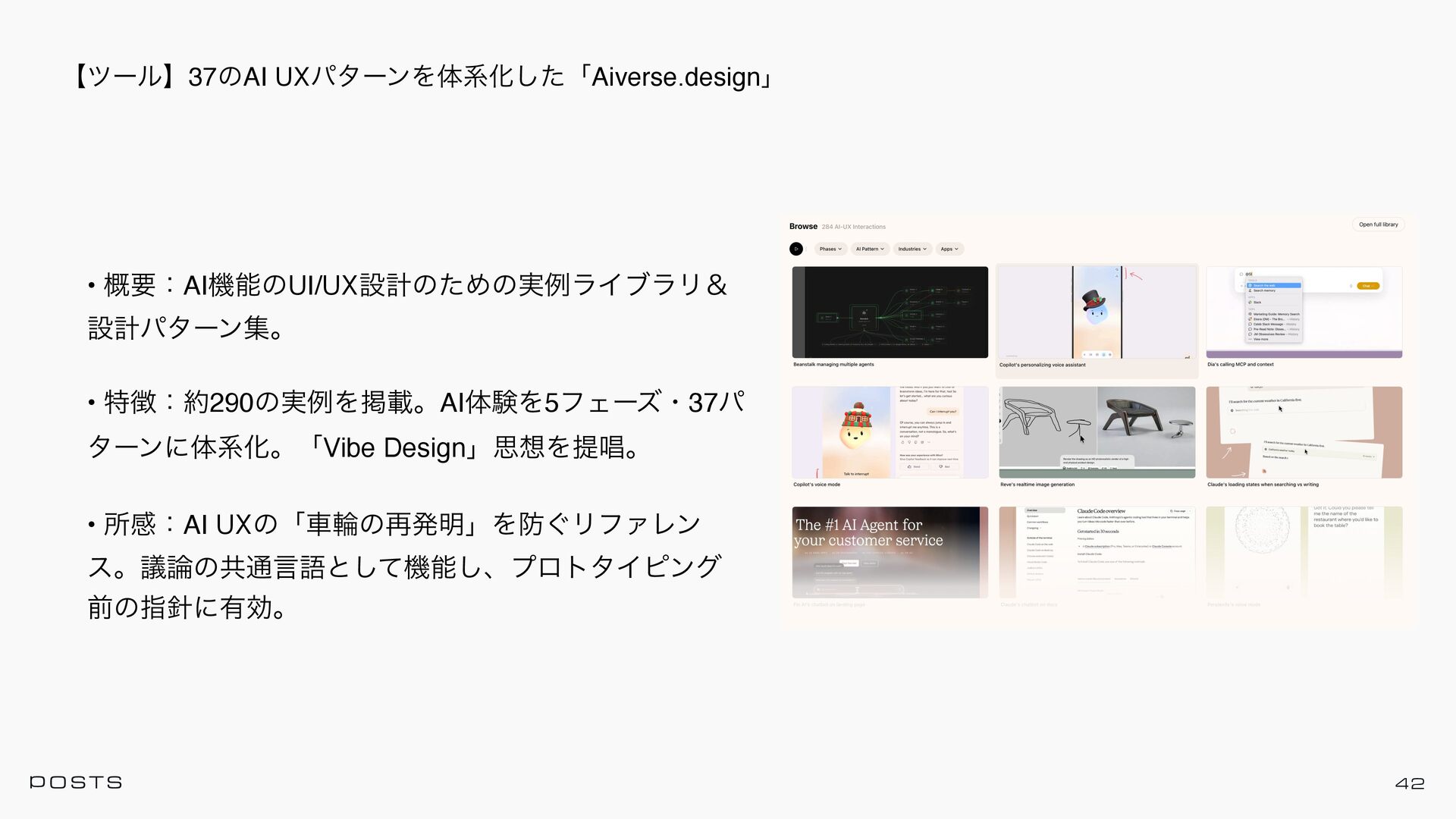
Task: View Reve's realtime image generation example
Action: point(1097,432)
